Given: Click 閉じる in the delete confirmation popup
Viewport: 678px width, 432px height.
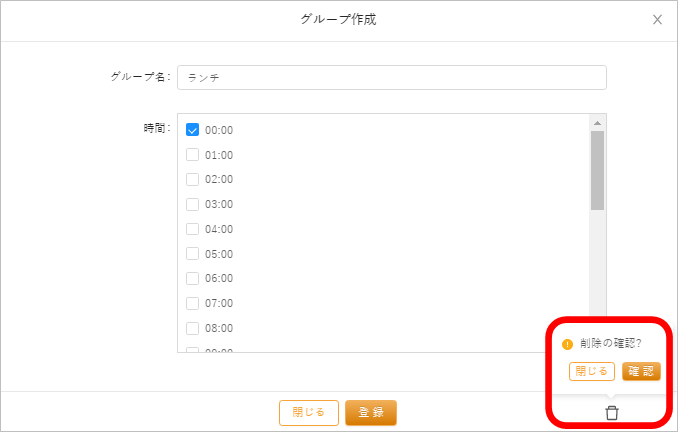Looking at the screenshot, I should pos(591,371).
